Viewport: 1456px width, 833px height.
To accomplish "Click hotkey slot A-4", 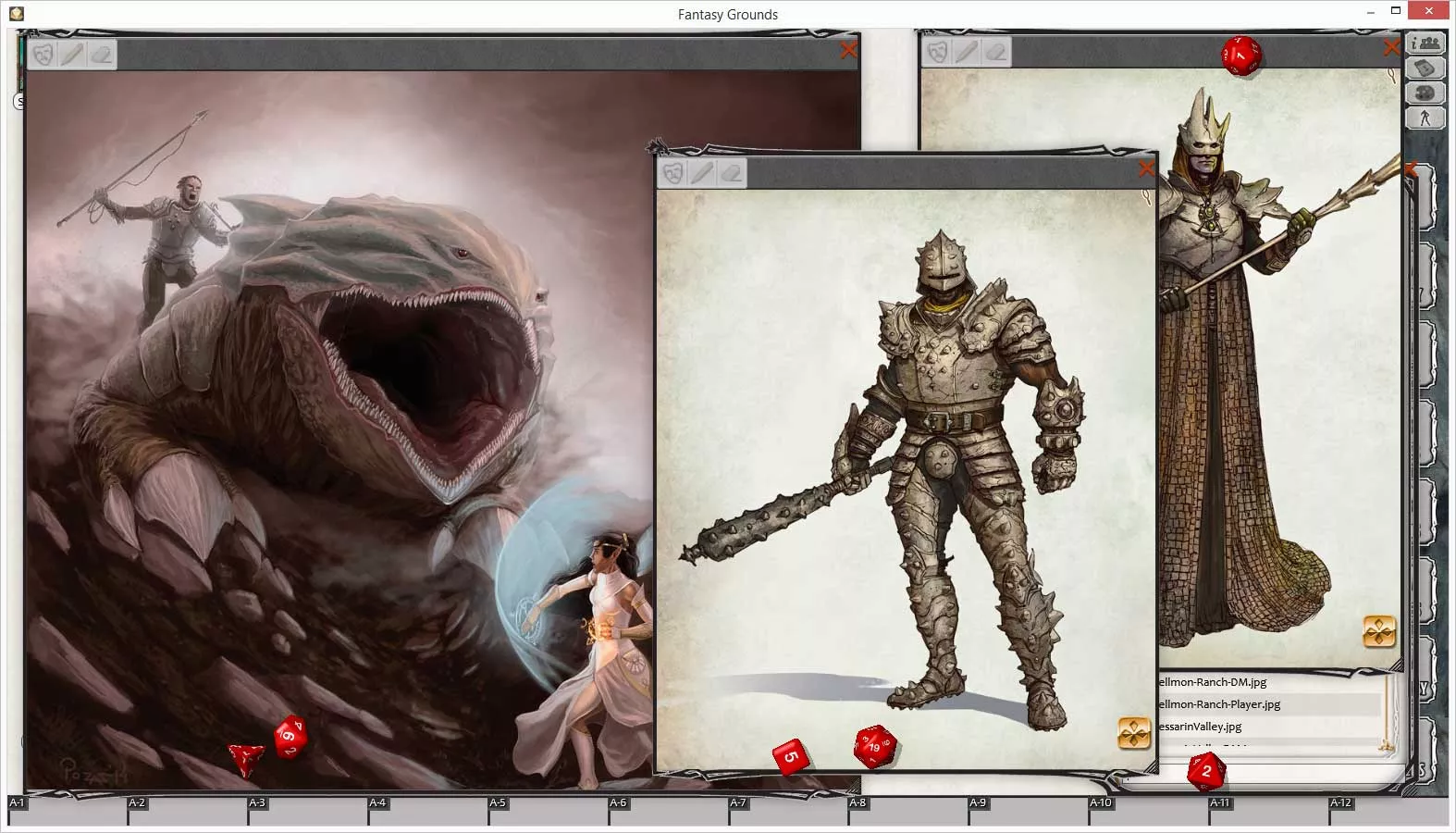I will [x=428, y=811].
